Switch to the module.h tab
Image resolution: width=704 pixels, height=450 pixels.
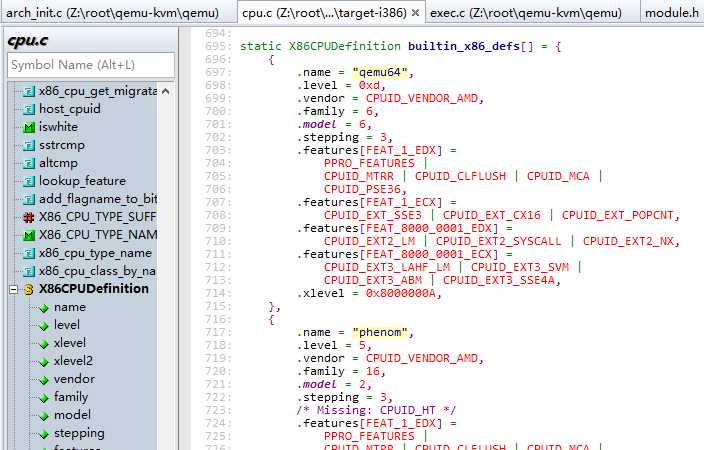click(x=672, y=13)
